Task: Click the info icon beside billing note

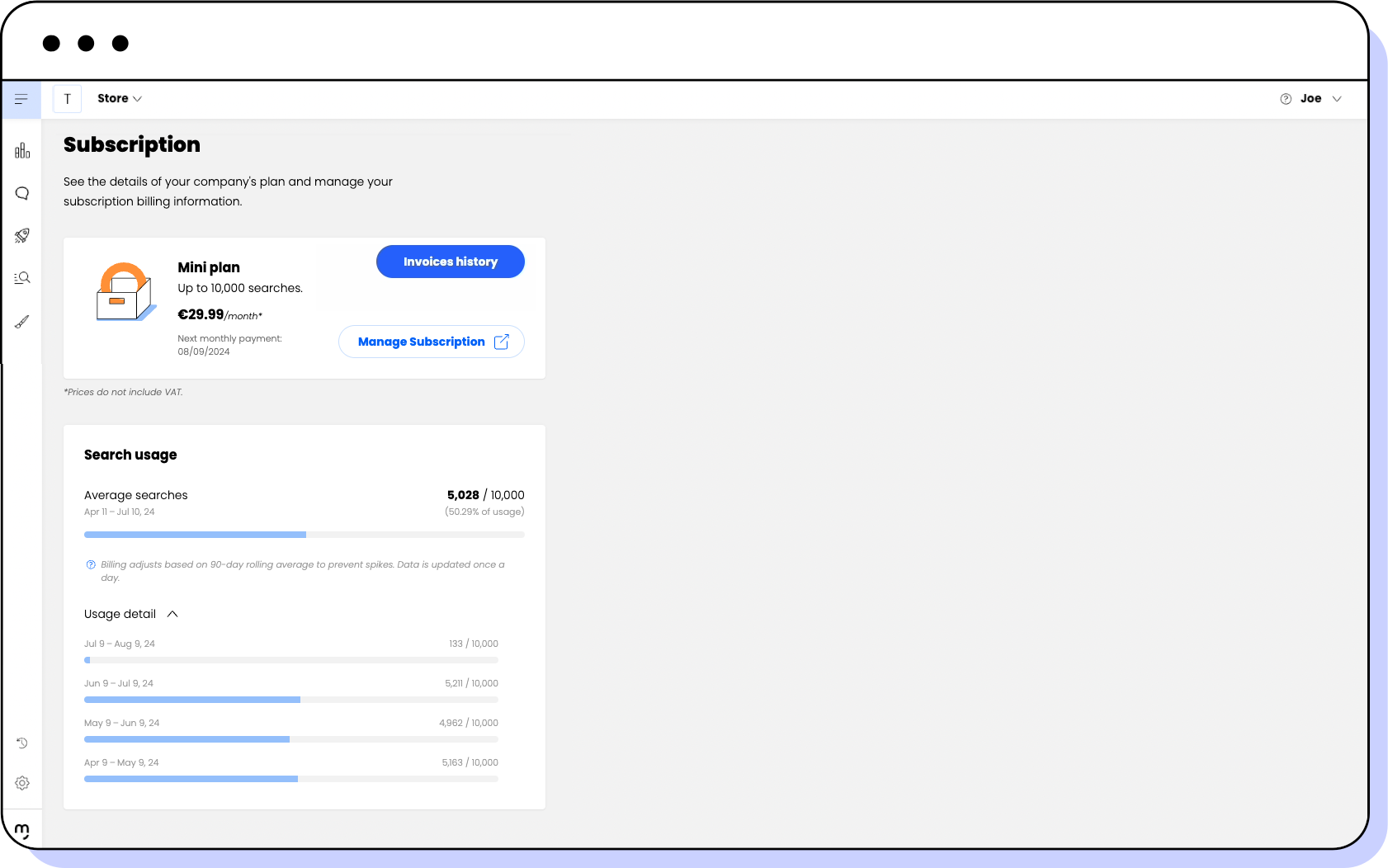Action: tap(91, 565)
